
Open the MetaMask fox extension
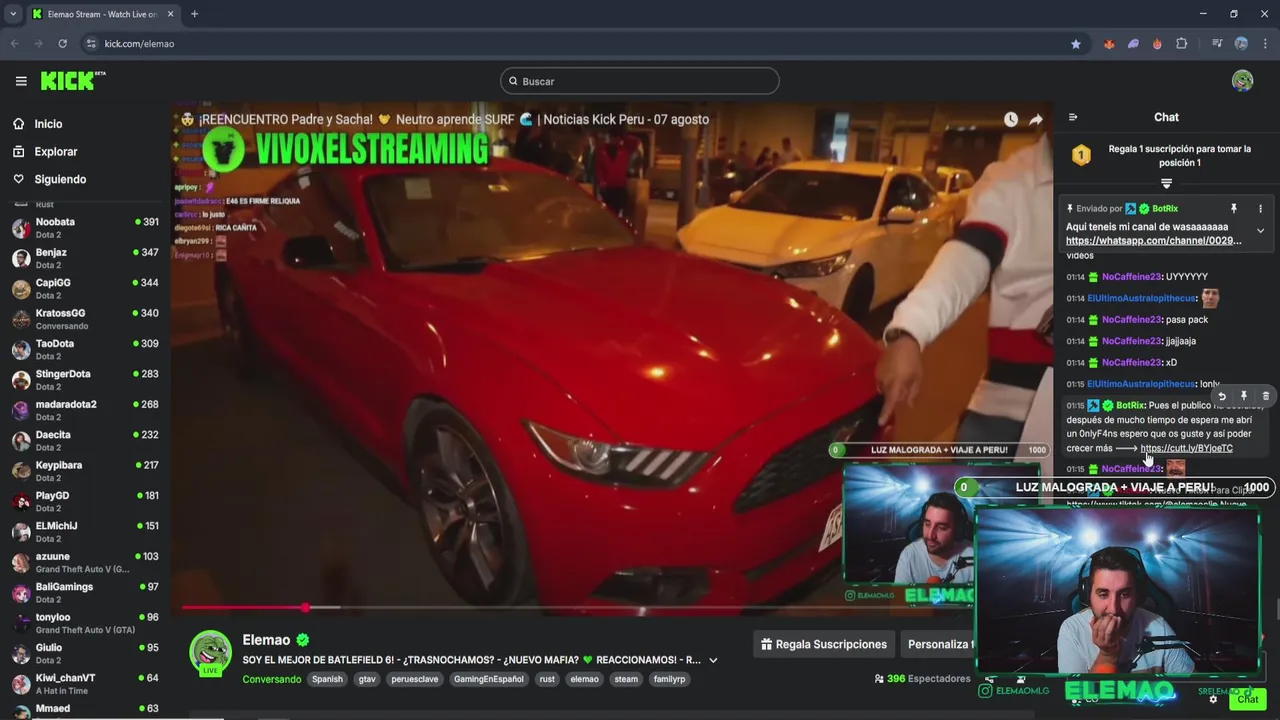pyautogui.click(x=1109, y=44)
